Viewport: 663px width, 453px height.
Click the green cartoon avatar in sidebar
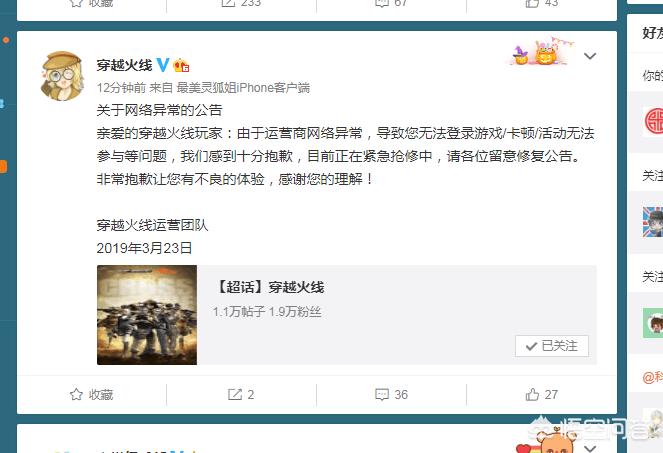[653, 323]
